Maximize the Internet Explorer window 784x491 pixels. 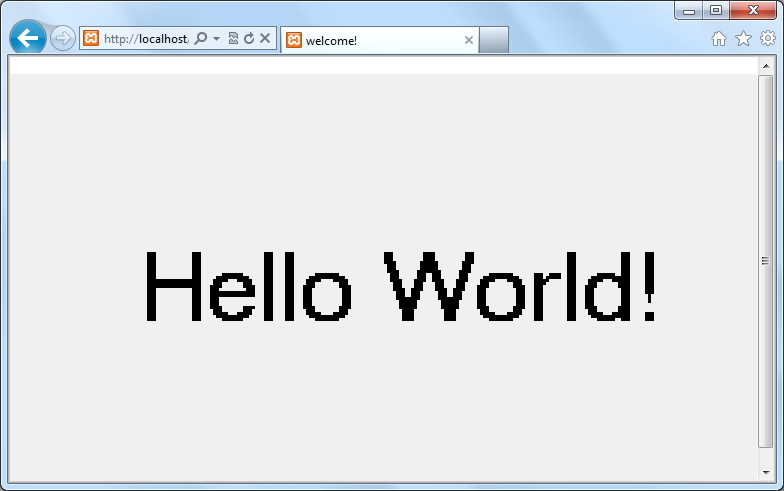click(x=716, y=10)
